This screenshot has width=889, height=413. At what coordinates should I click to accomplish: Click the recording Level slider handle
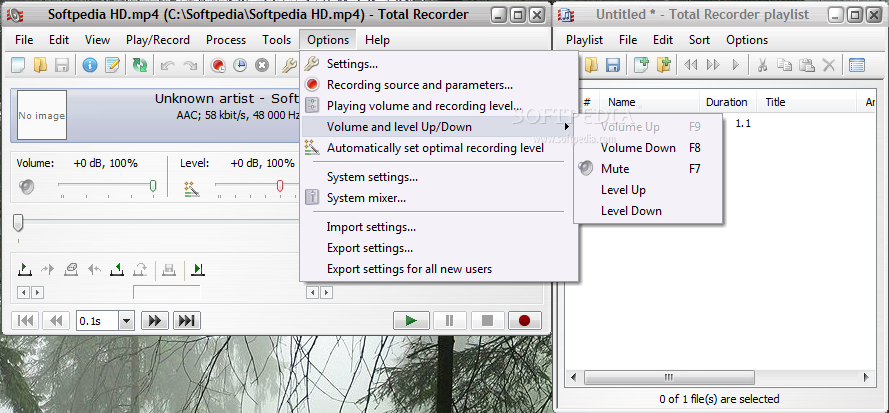(280, 186)
